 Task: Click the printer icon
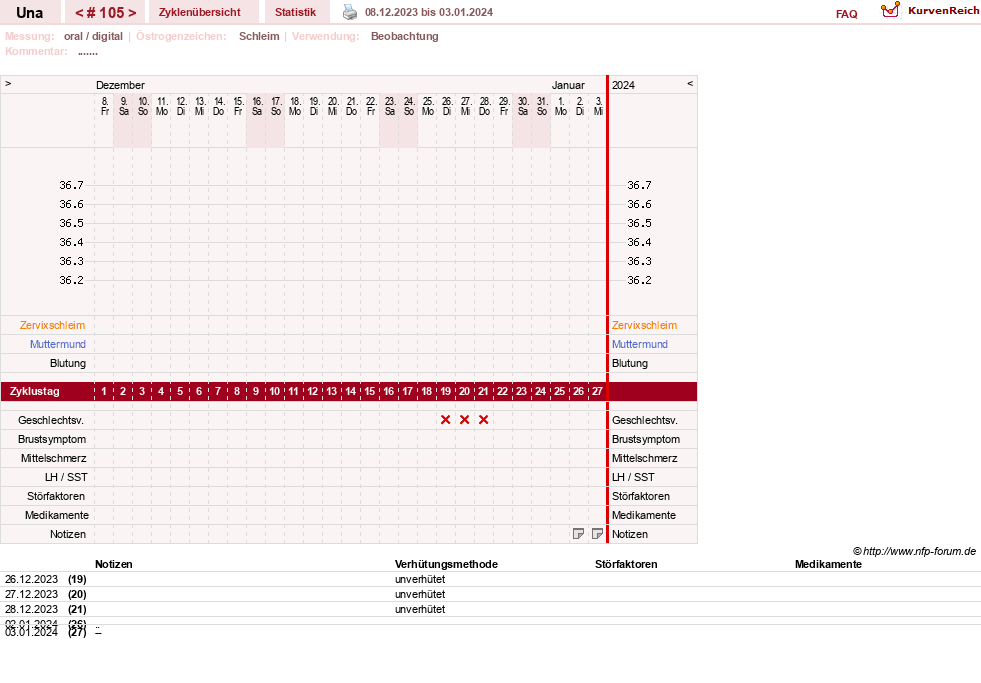[x=350, y=12]
